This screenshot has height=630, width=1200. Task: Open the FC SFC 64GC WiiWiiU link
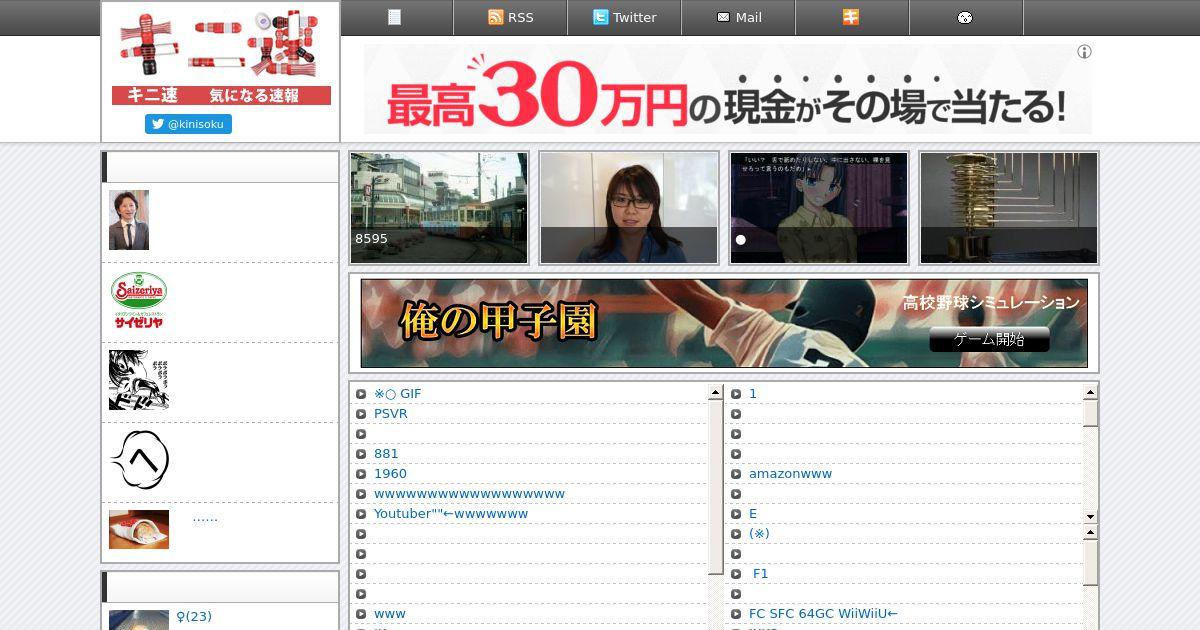pos(823,614)
